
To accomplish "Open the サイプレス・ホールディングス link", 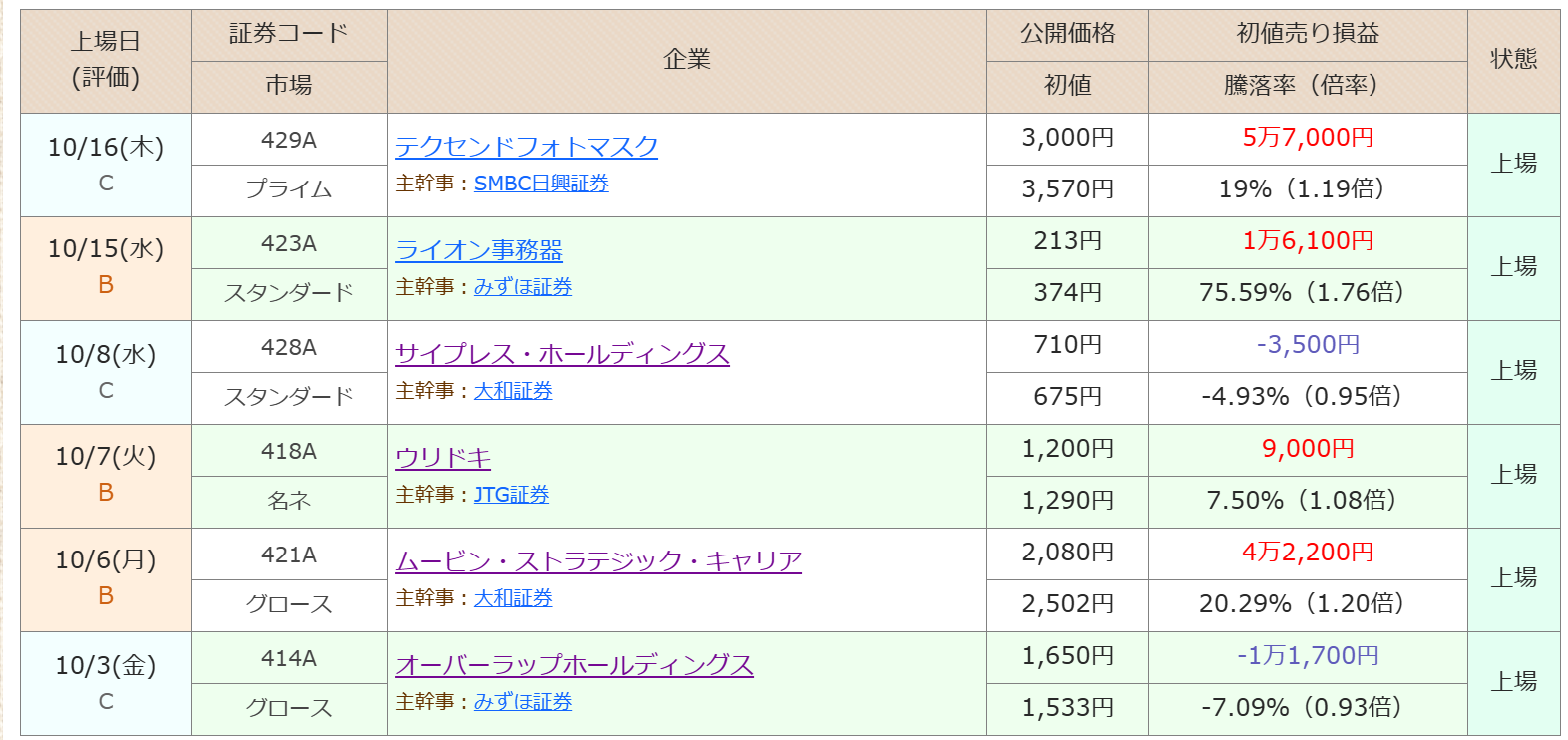I will pyautogui.click(x=562, y=354).
